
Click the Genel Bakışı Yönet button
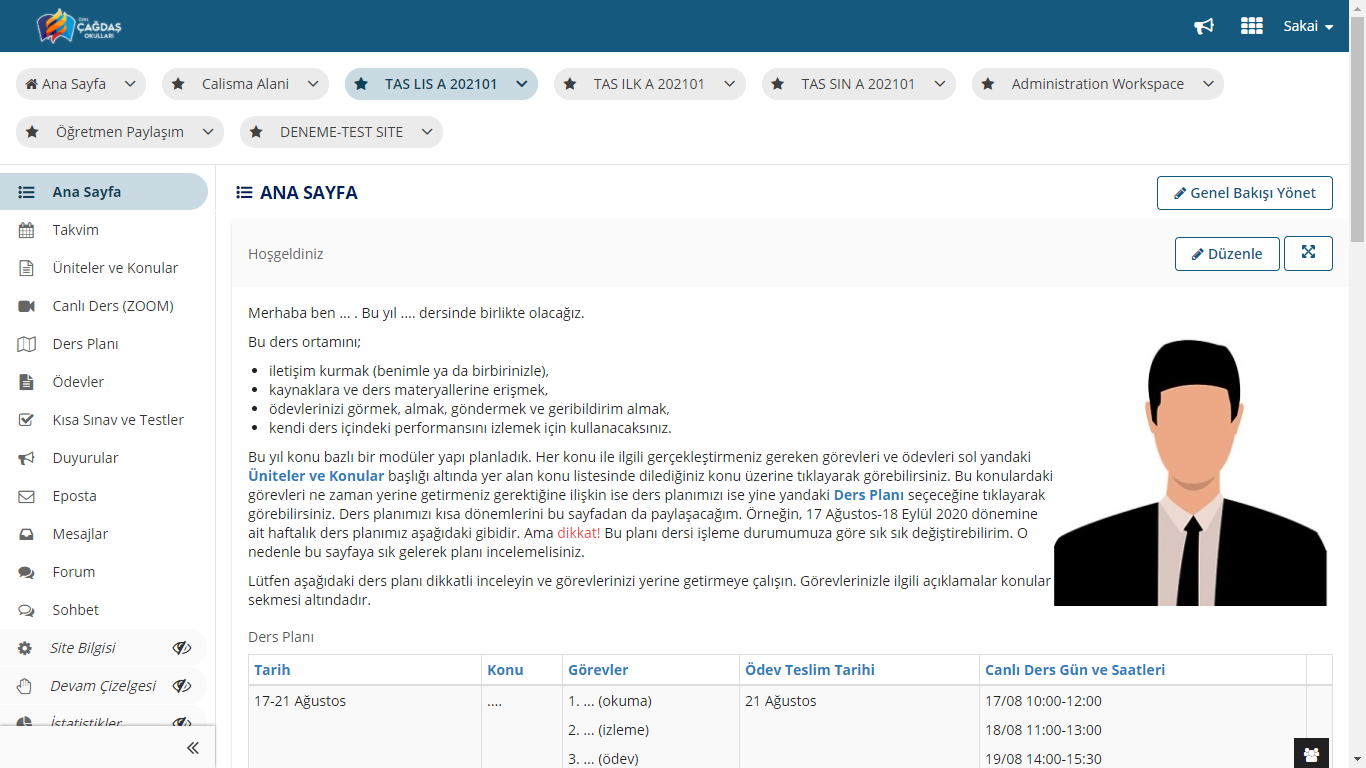pos(1245,193)
